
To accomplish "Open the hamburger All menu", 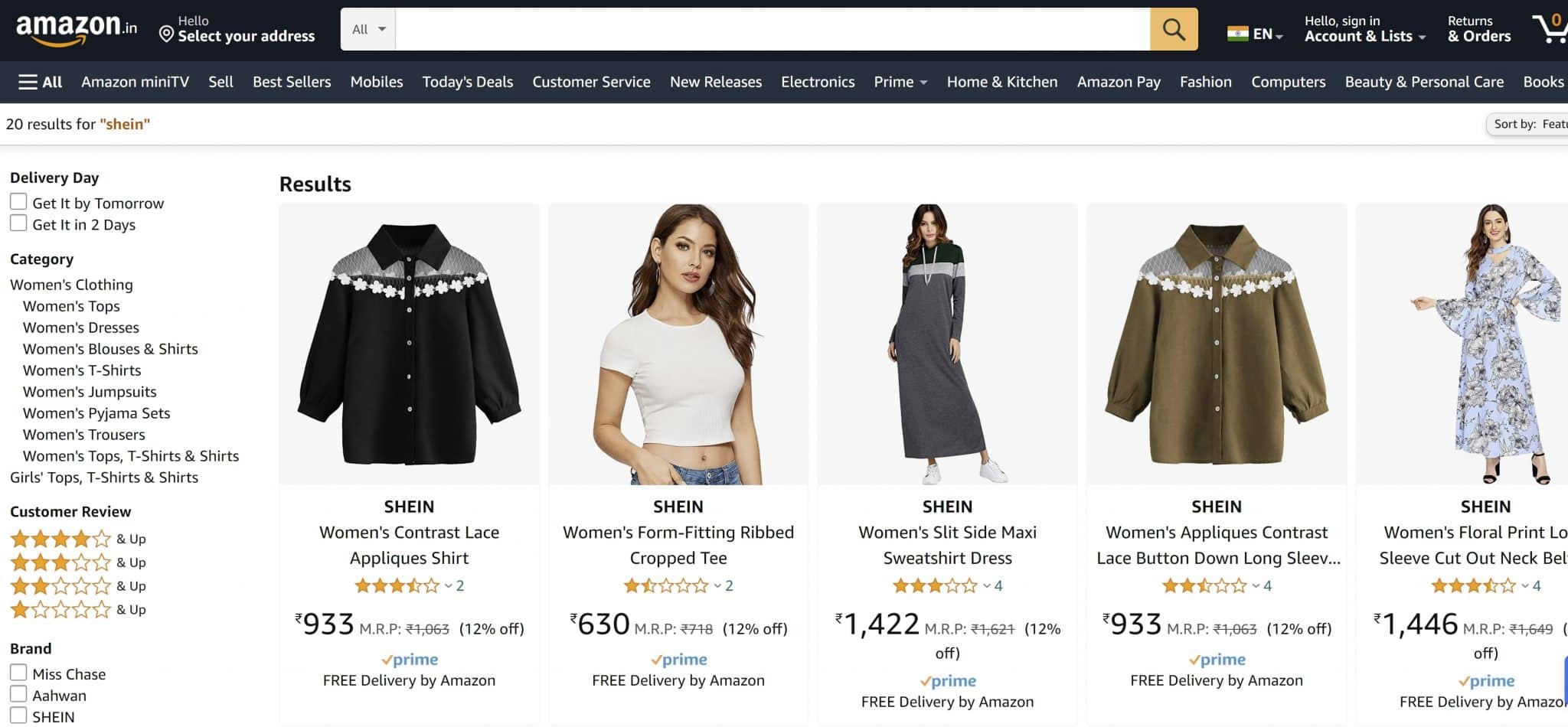I will coord(40,82).
